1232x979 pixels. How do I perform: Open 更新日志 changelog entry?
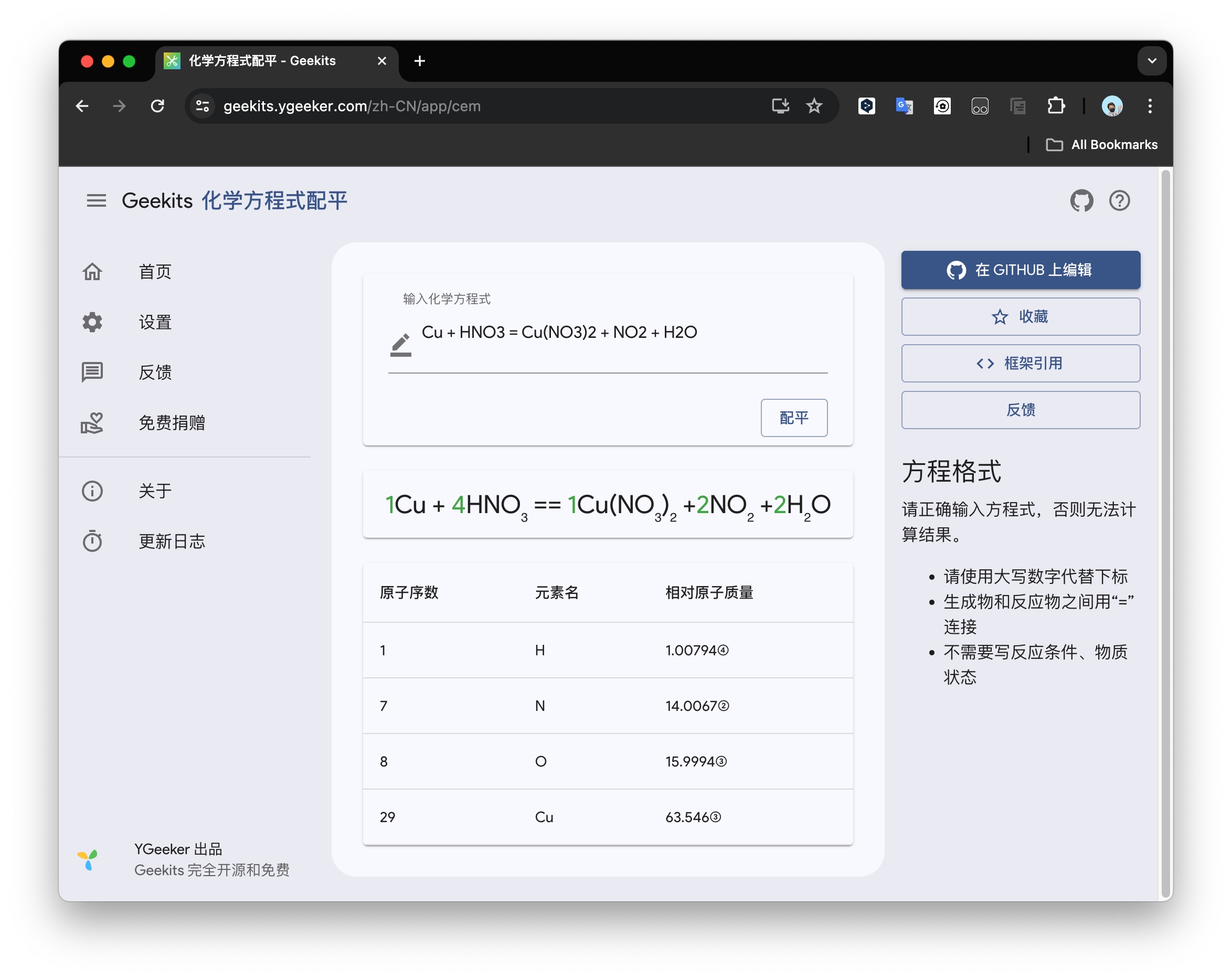point(172,541)
